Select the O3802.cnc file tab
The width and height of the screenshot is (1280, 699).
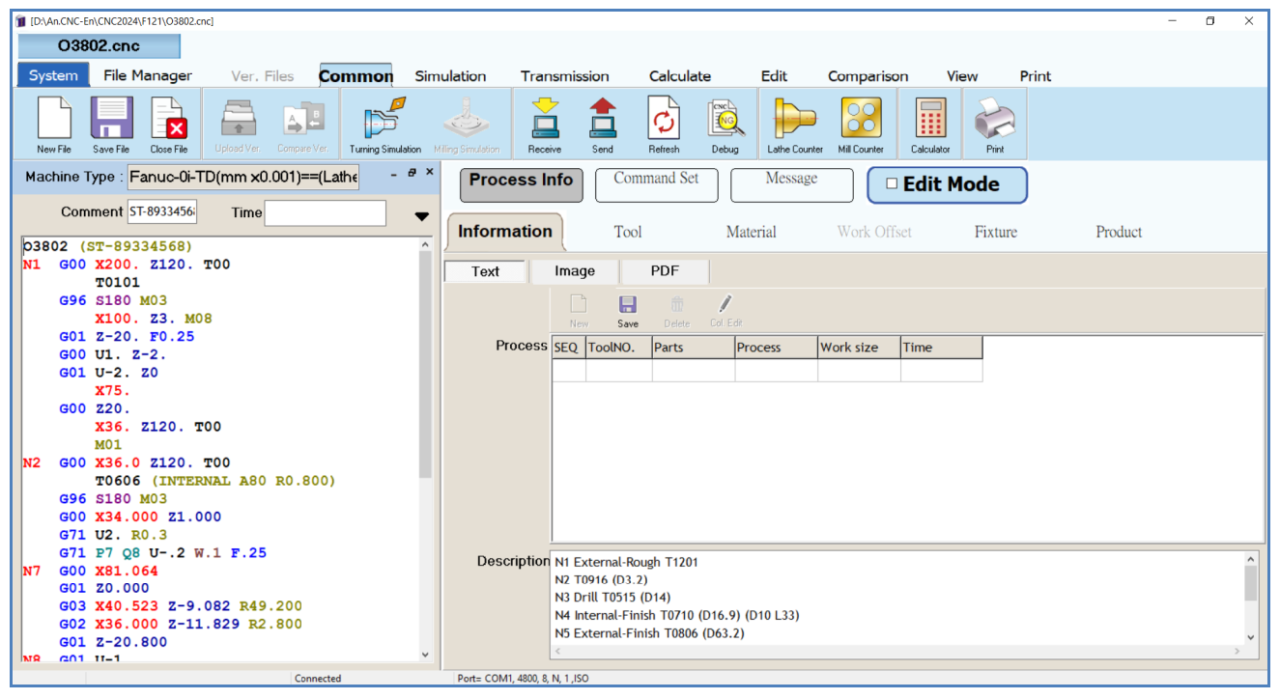[99, 46]
